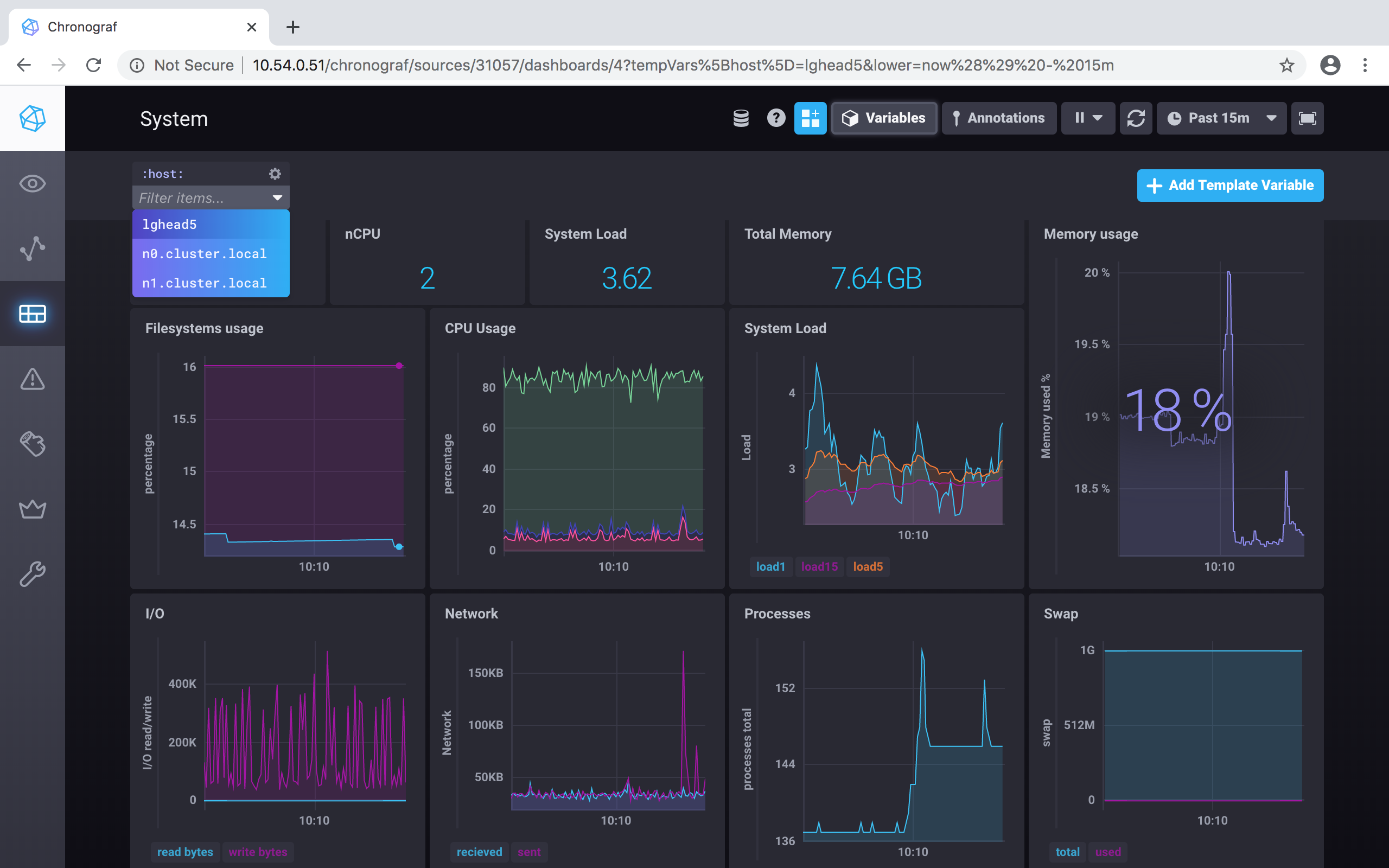Toggle write bytes series in I/O legend
Image resolution: width=1389 pixels, height=868 pixels.
pyautogui.click(x=258, y=852)
